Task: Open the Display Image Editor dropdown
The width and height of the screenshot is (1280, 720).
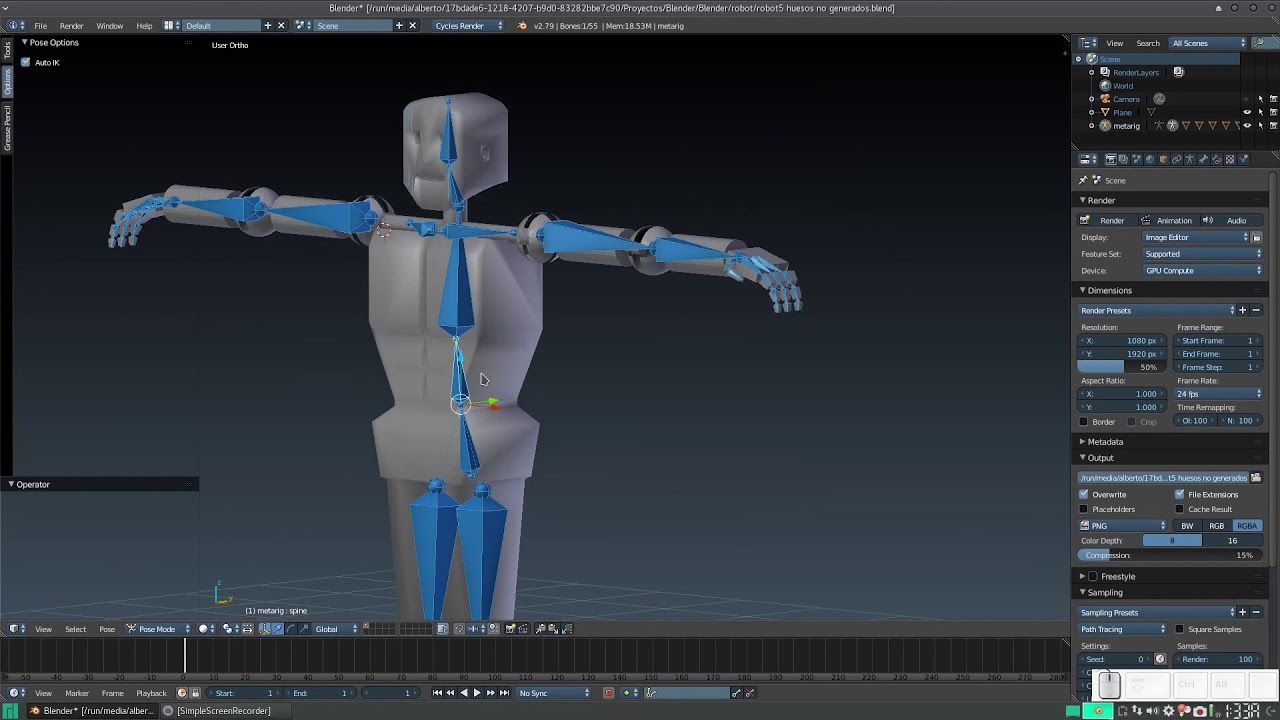Action: 1196,237
